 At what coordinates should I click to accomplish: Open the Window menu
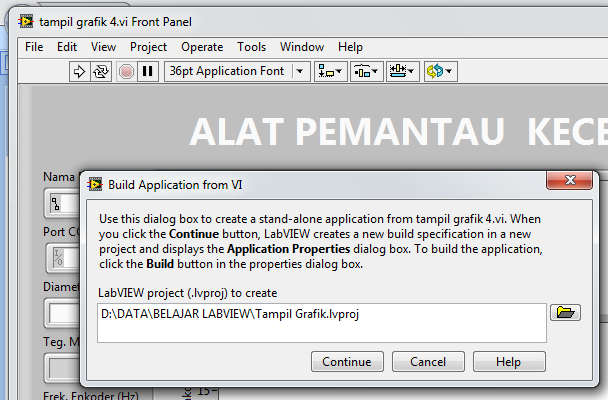302,47
